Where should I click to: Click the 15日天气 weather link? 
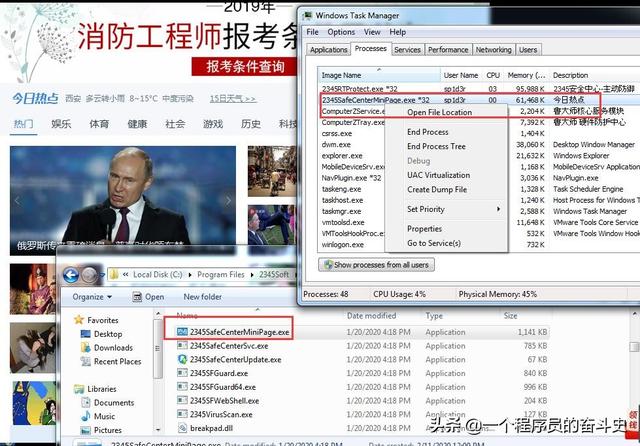[233, 99]
